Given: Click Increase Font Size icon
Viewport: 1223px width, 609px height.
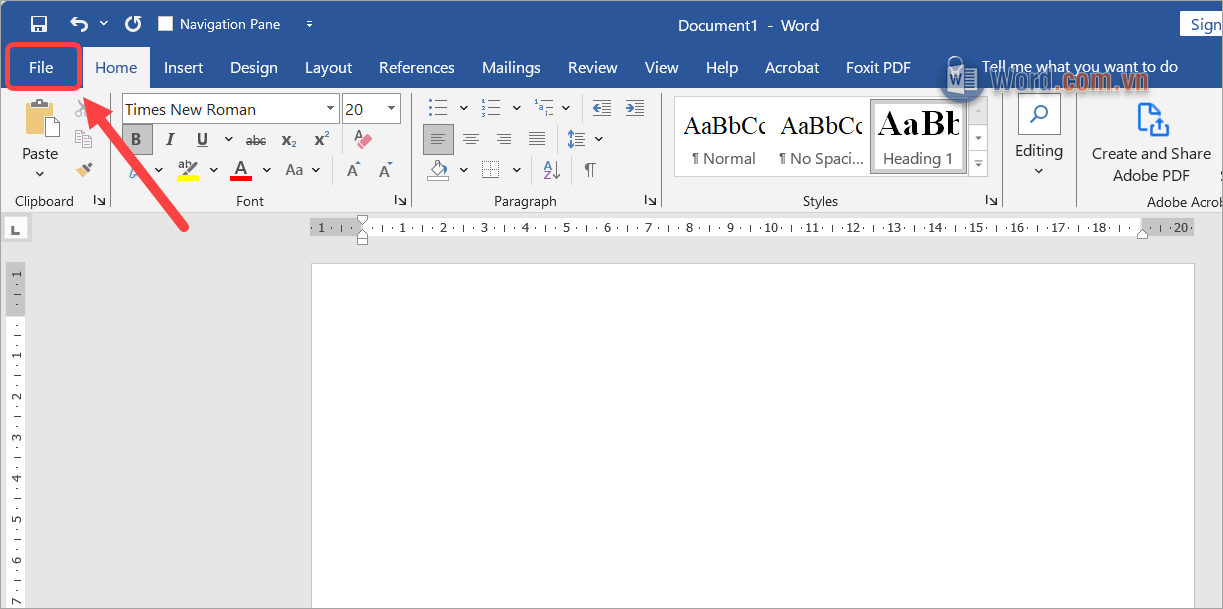Looking at the screenshot, I should tap(353, 170).
